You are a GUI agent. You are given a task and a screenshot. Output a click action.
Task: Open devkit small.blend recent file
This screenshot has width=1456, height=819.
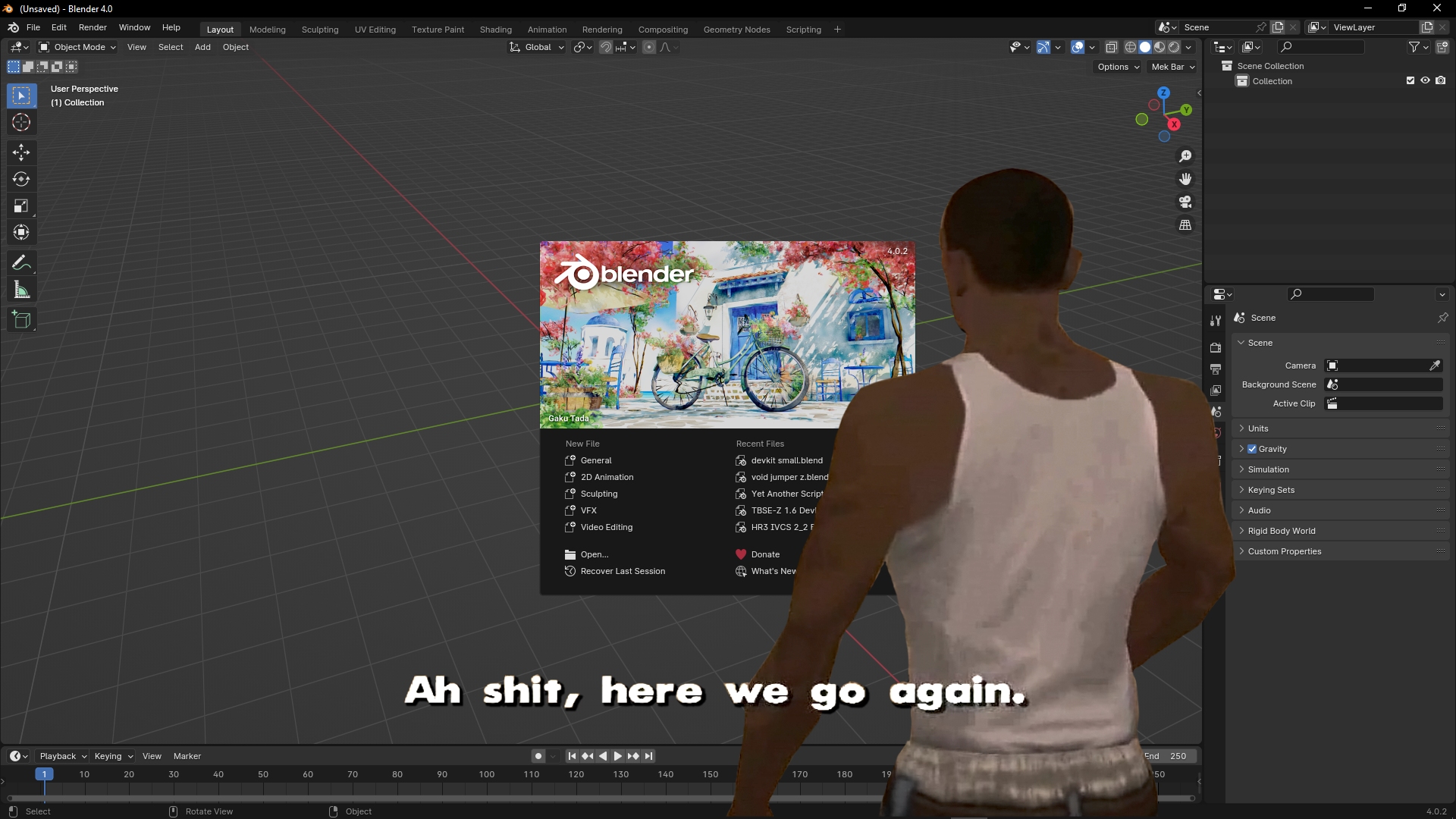click(x=786, y=460)
